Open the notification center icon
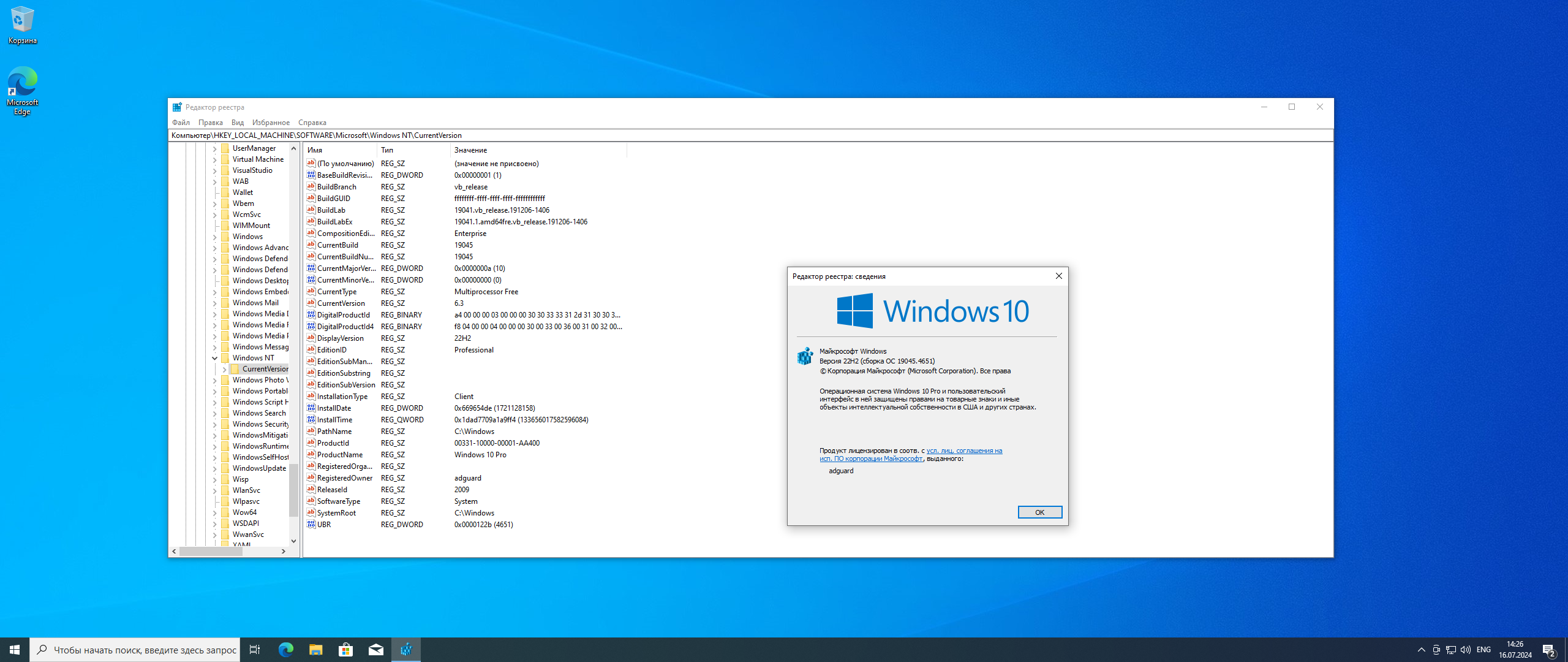The image size is (1568, 662). [1549, 650]
